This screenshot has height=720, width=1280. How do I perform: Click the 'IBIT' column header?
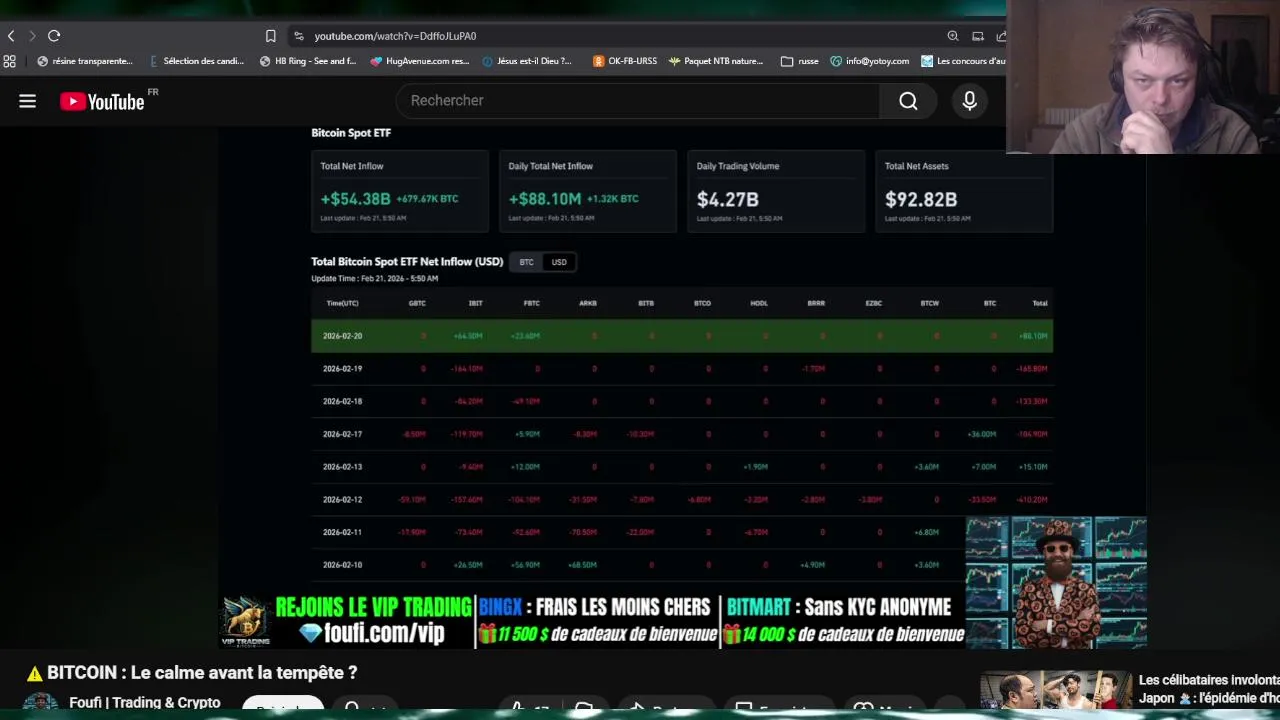(475, 303)
